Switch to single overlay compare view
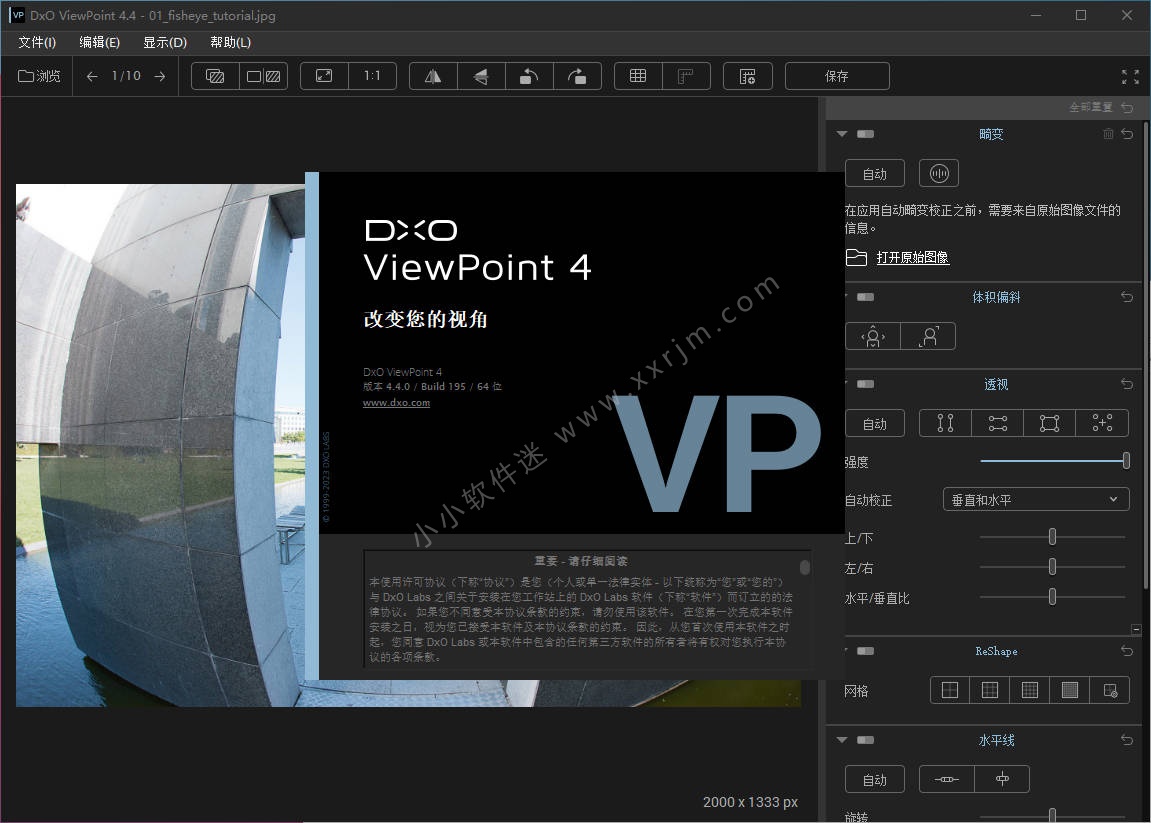The width and height of the screenshot is (1151, 823). [x=215, y=76]
